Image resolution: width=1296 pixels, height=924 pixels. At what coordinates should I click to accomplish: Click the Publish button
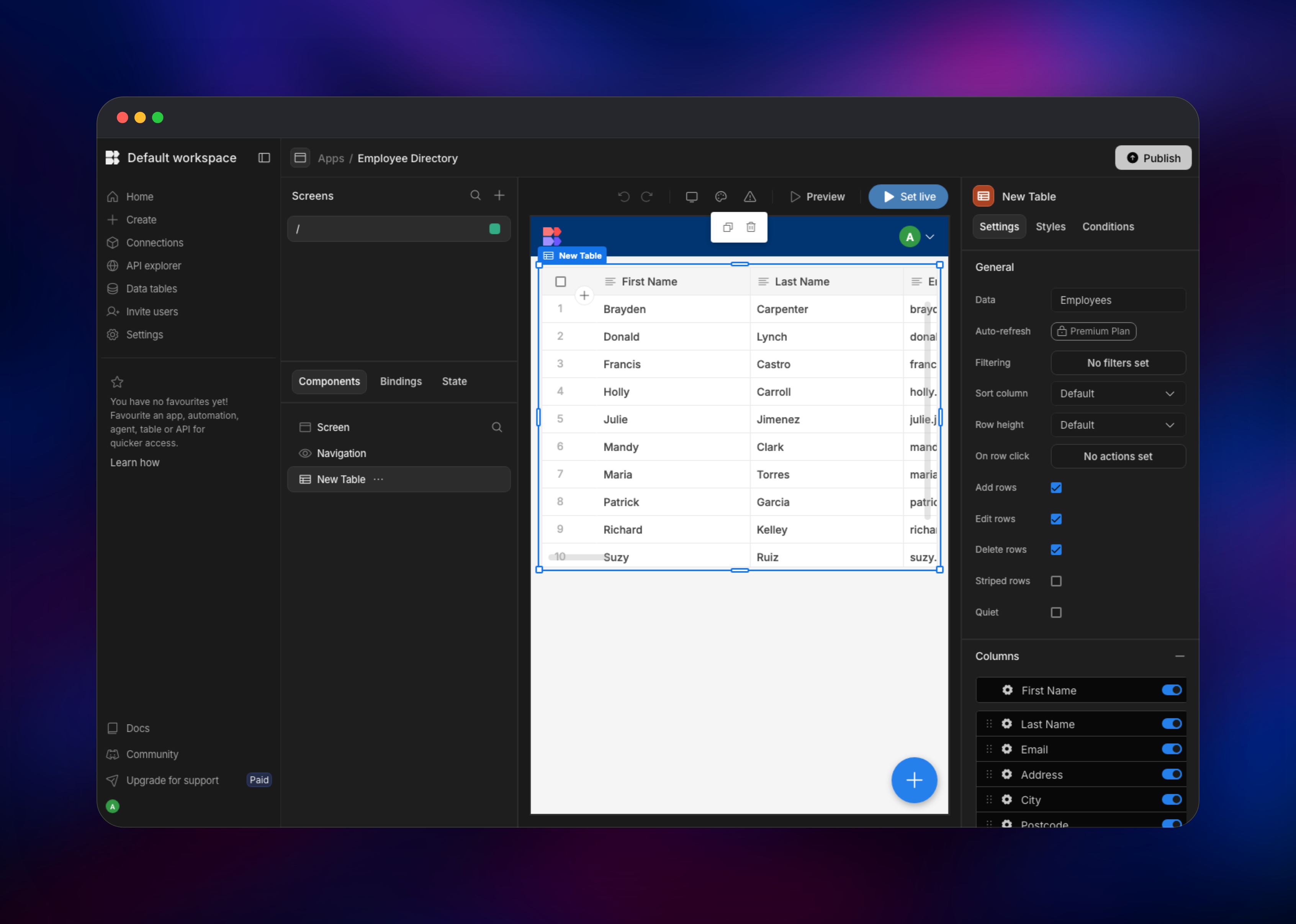[x=1153, y=158]
